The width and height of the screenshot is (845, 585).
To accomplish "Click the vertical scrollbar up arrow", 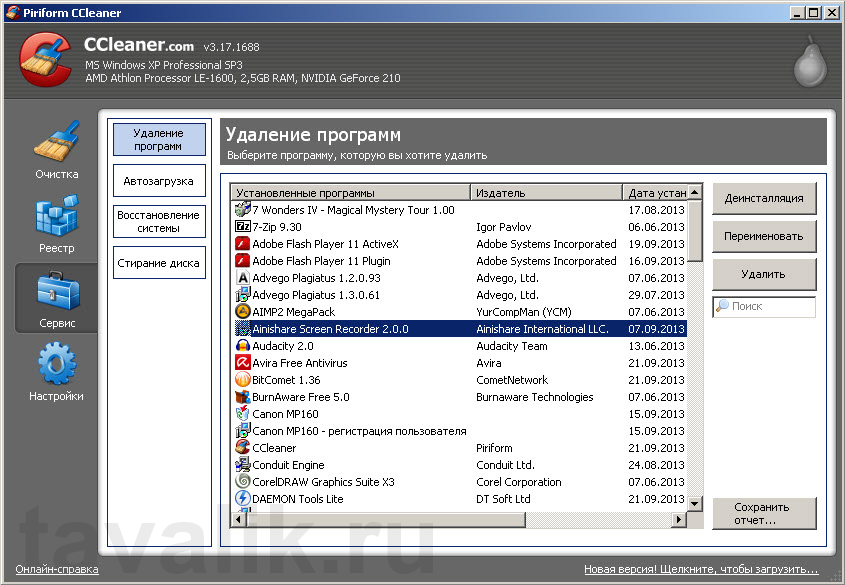I will click(x=695, y=192).
